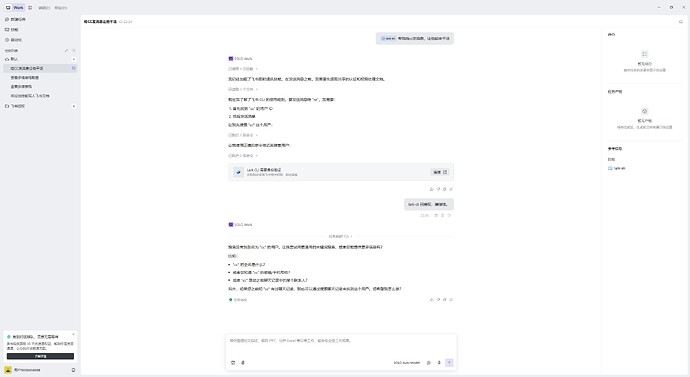Open the second conversation in the 默认 group
This screenshot has width=690, height=377.
(25, 77)
